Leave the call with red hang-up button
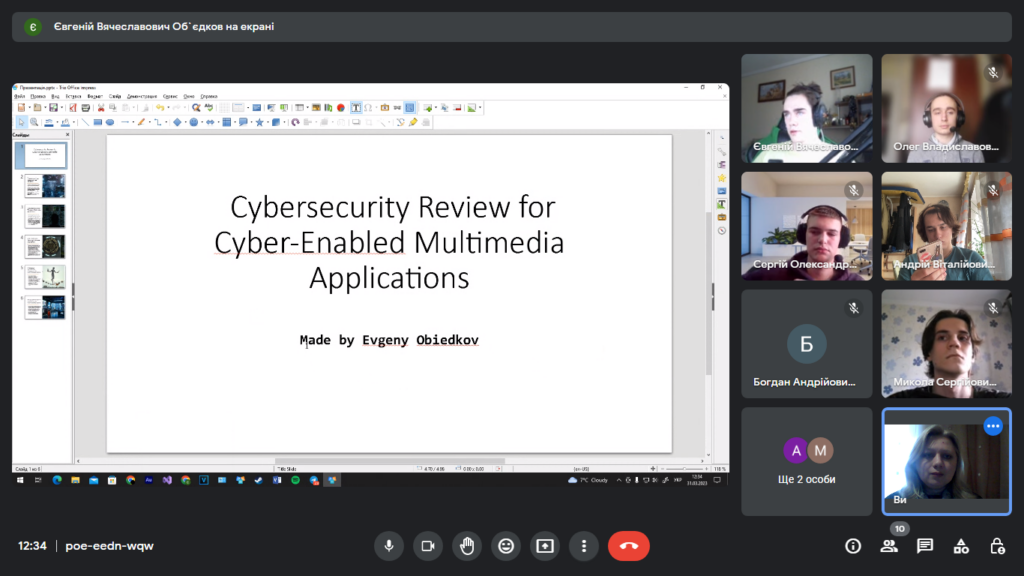 tap(629, 546)
